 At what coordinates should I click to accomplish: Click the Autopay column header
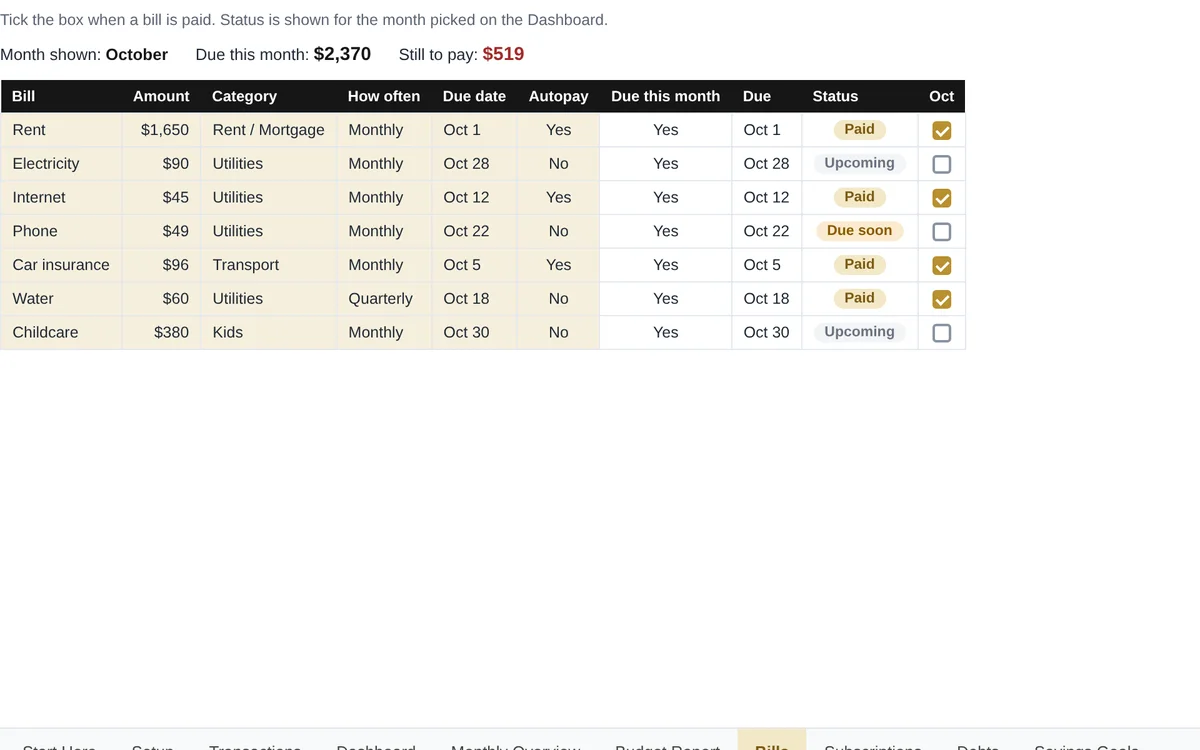tap(558, 96)
